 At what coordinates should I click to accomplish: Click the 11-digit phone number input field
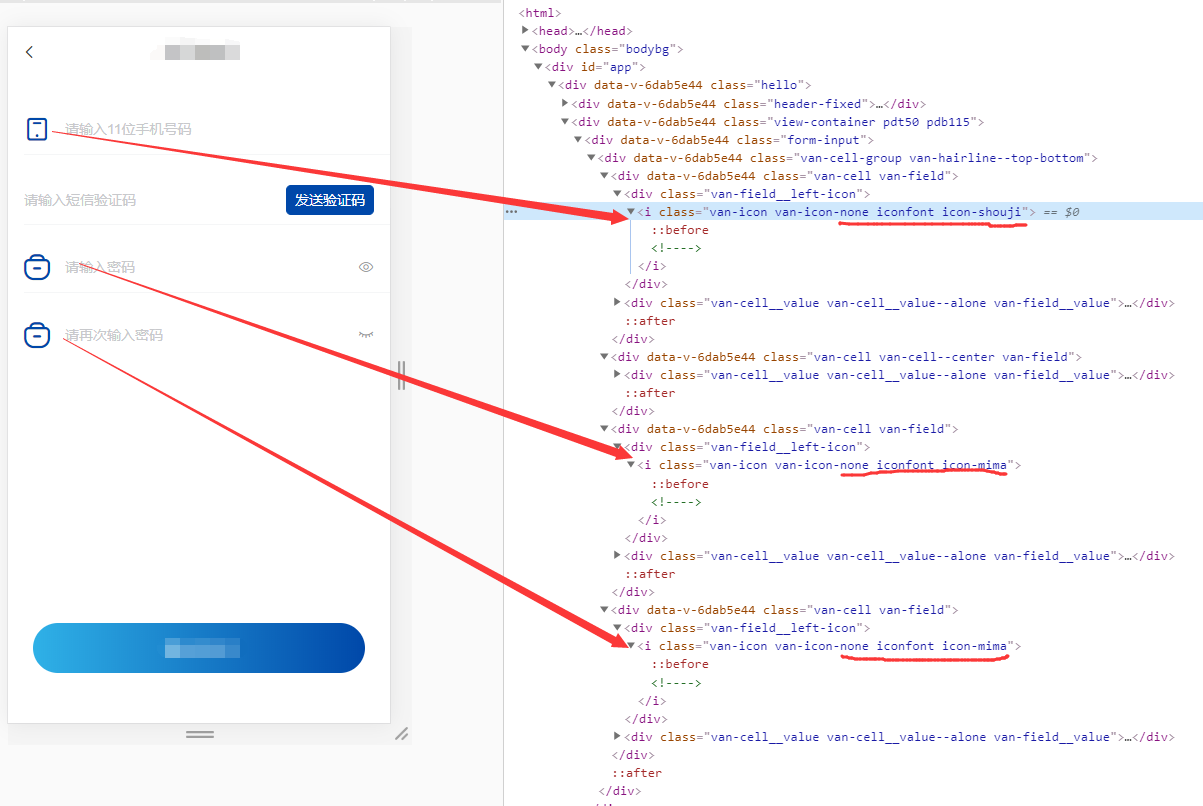click(x=150, y=129)
